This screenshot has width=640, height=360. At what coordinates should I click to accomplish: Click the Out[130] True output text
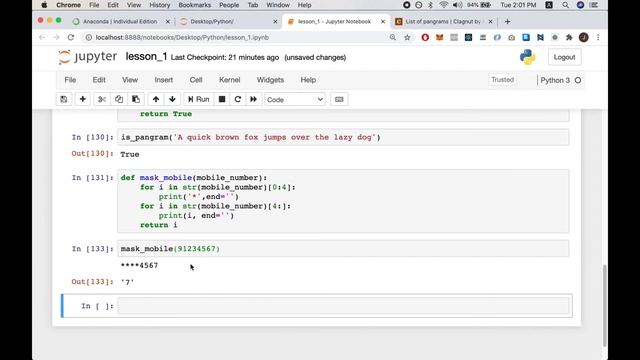[x=130, y=154]
